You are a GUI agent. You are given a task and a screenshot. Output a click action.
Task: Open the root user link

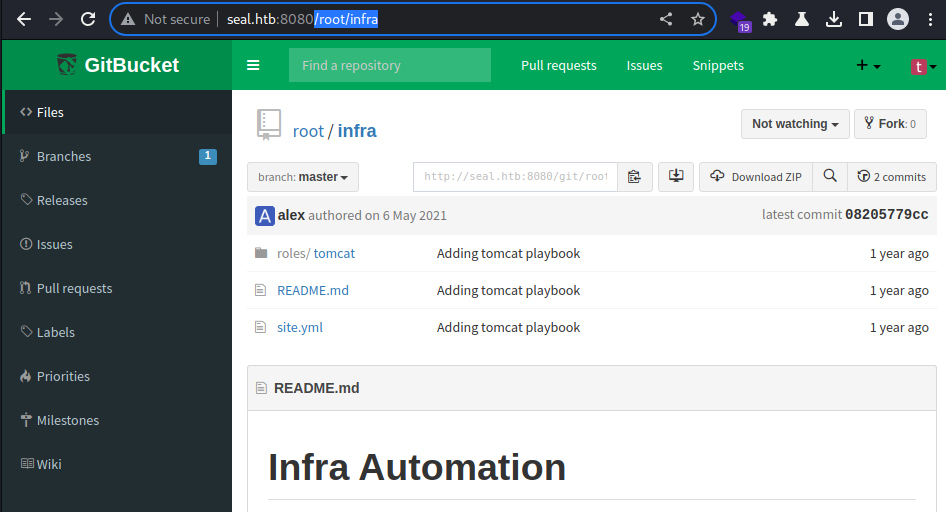pyautogui.click(x=308, y=131)
